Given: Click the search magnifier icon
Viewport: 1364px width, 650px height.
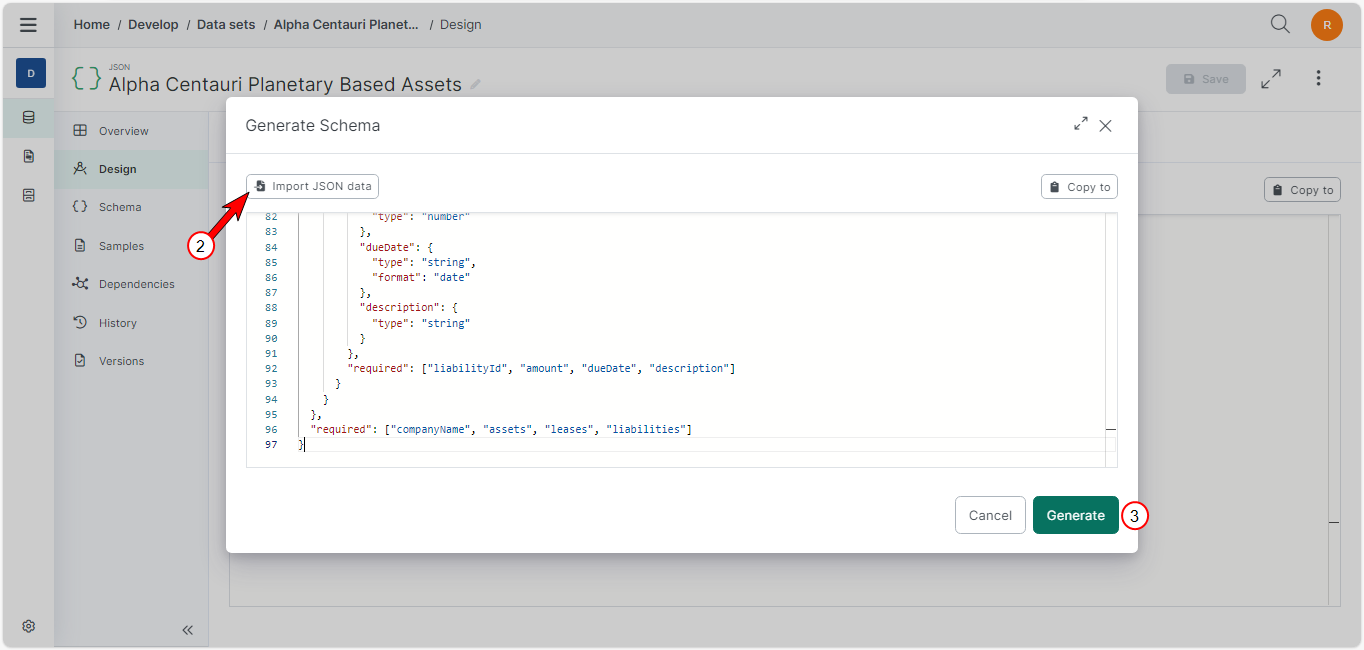Looking at the screenshot, I should pyautogui.click(x=1280, y=24).
